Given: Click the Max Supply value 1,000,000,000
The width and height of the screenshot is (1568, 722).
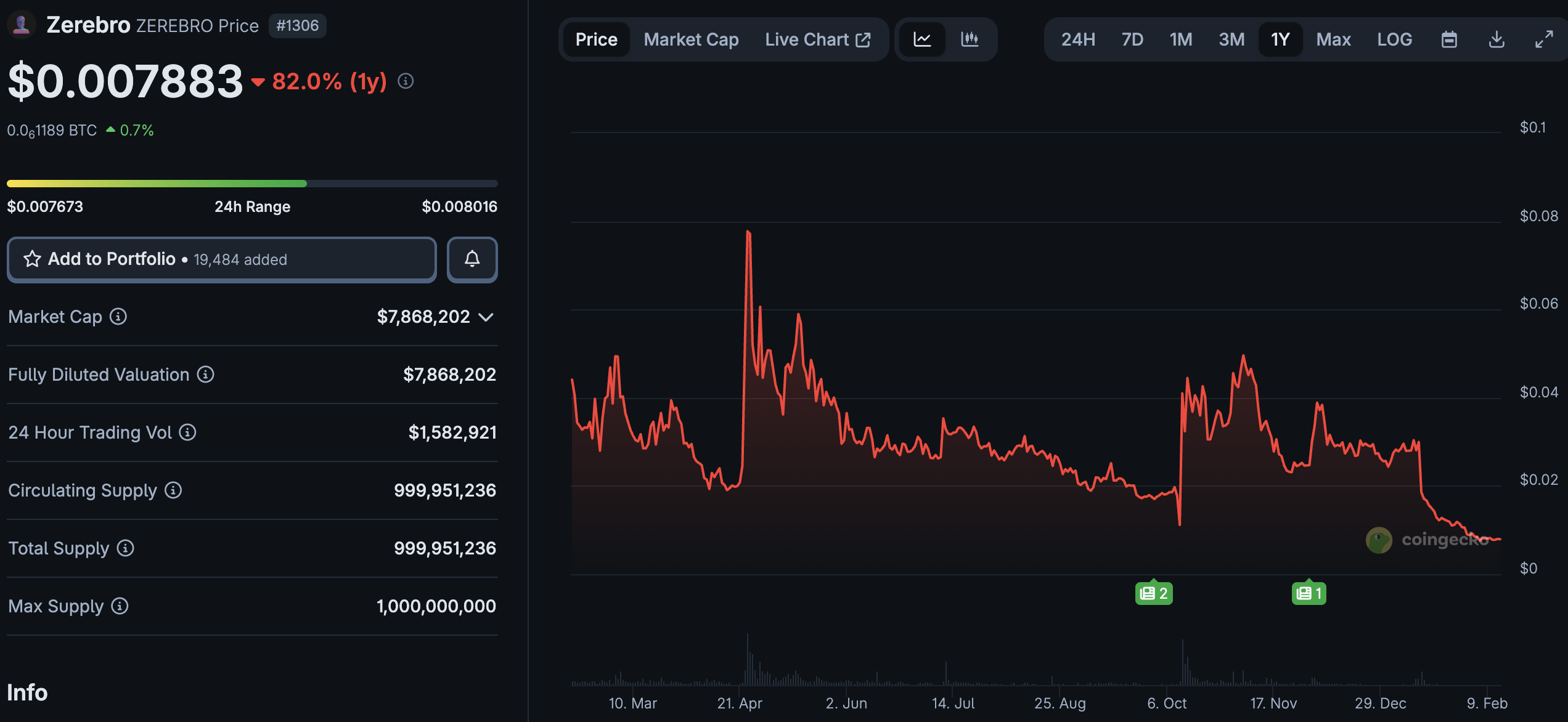Looking at the screenshot, I should click(436, 606).
